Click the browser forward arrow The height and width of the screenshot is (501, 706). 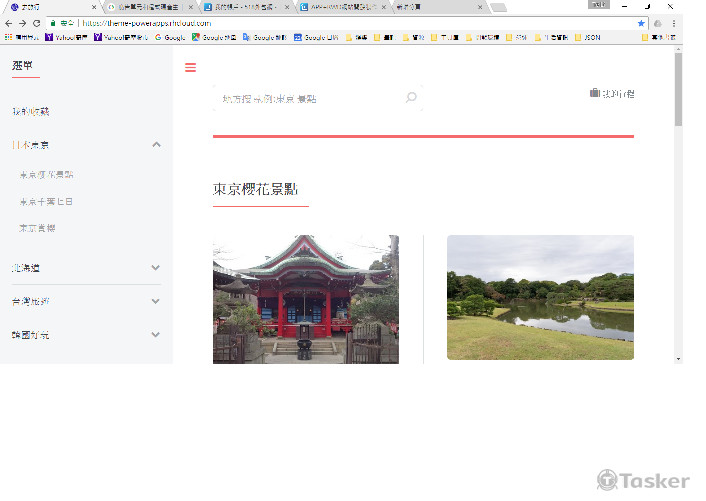click(23, 23)
